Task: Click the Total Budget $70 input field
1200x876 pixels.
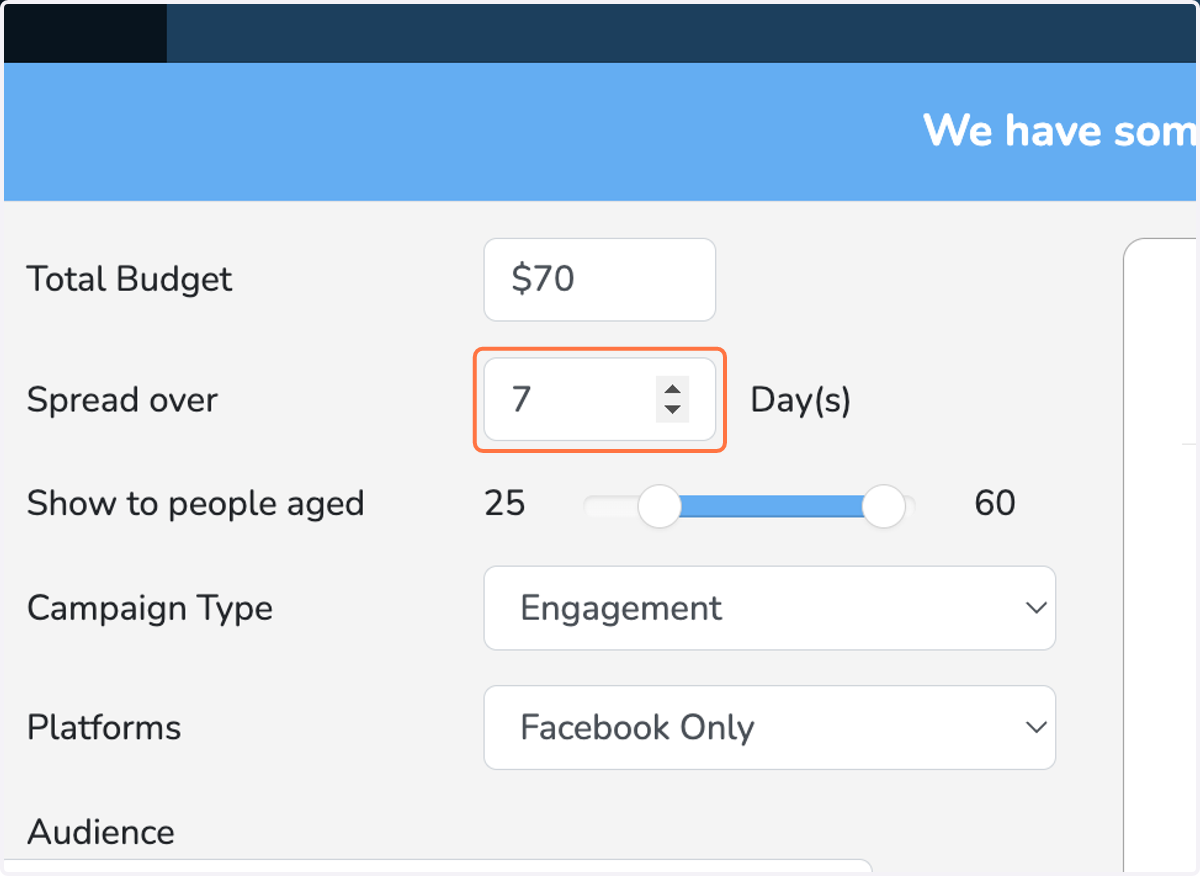Action: click(x=599, y=279)
